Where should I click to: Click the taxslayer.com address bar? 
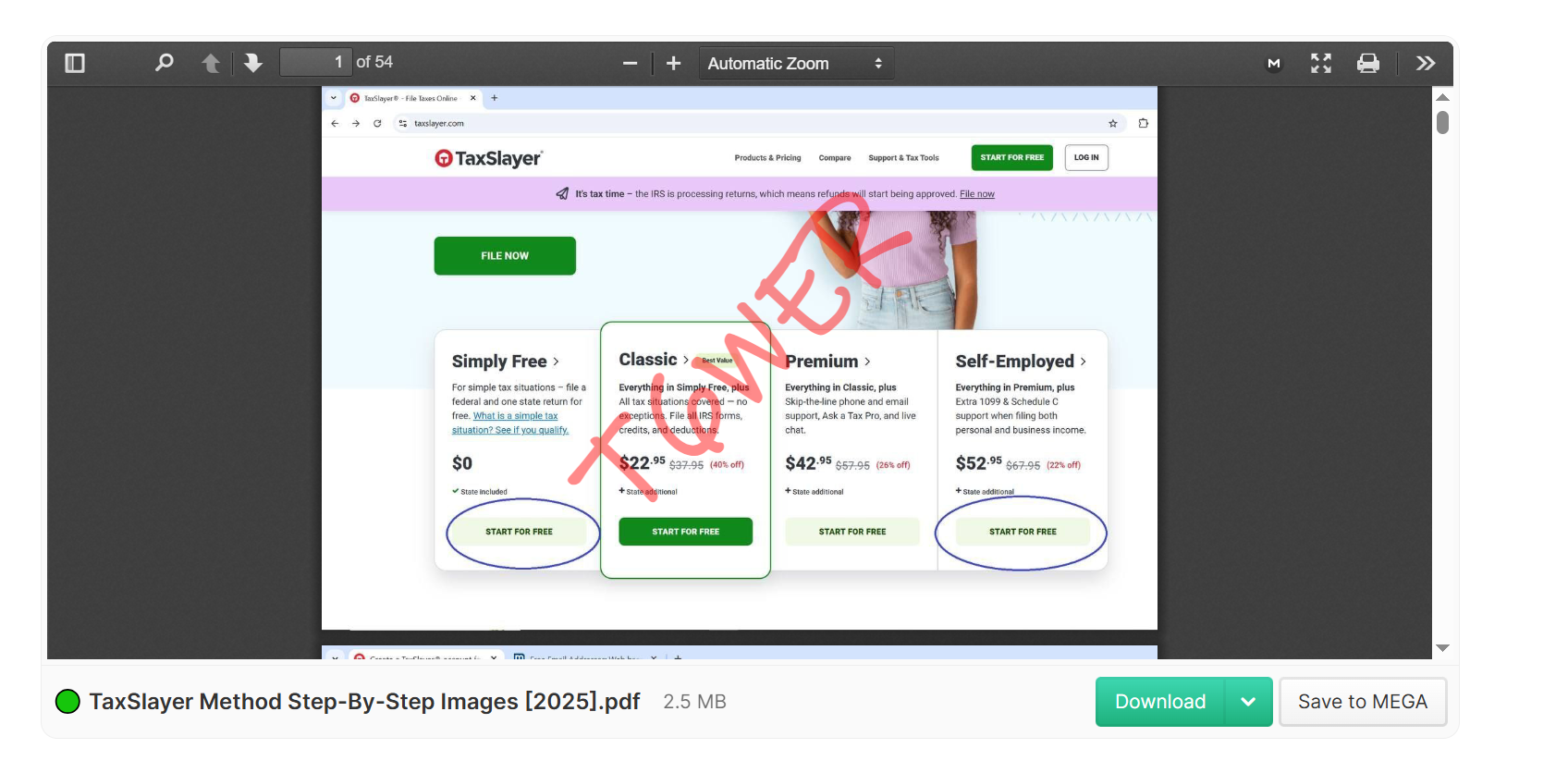758,123
